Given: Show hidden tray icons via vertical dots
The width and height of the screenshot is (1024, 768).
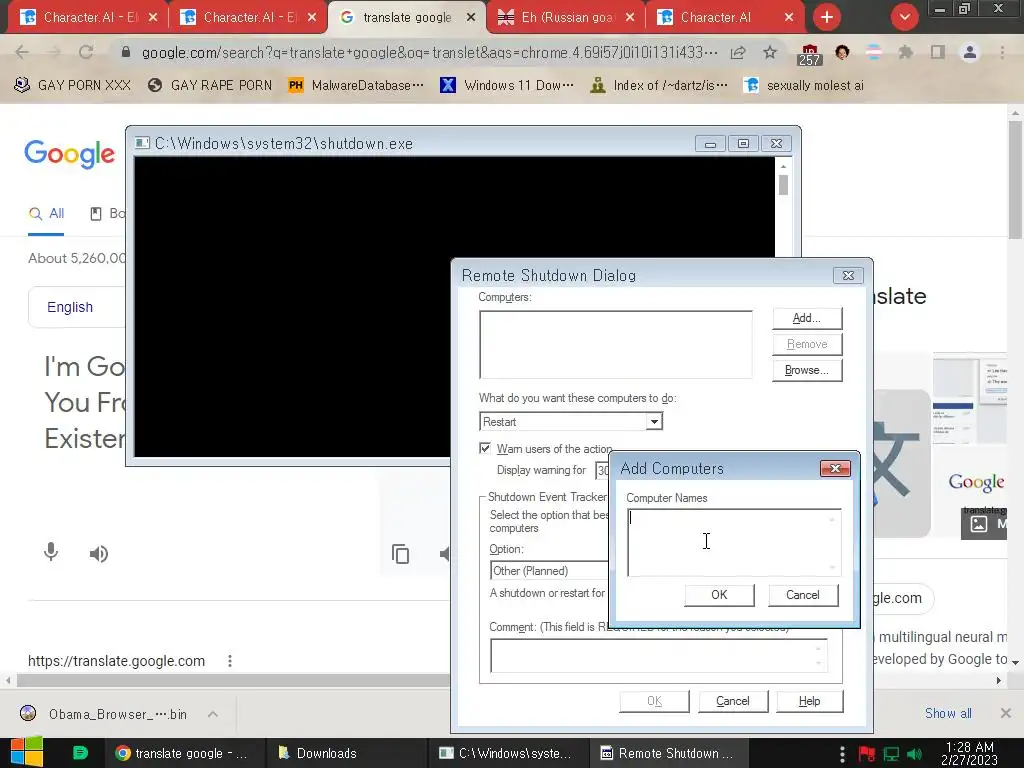Looking at the screenshot, I should coord(842,753).
